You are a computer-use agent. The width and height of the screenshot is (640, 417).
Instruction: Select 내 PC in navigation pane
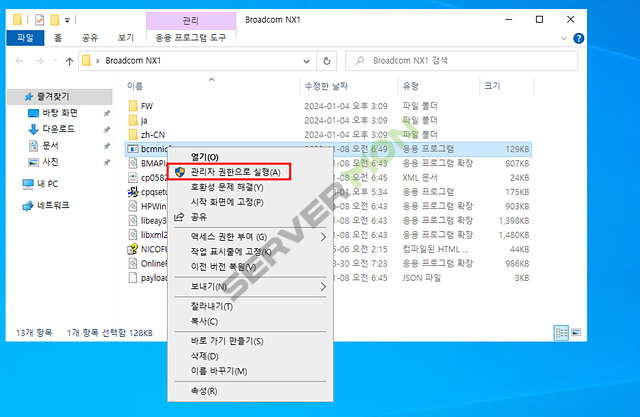(x=47, y=184)
